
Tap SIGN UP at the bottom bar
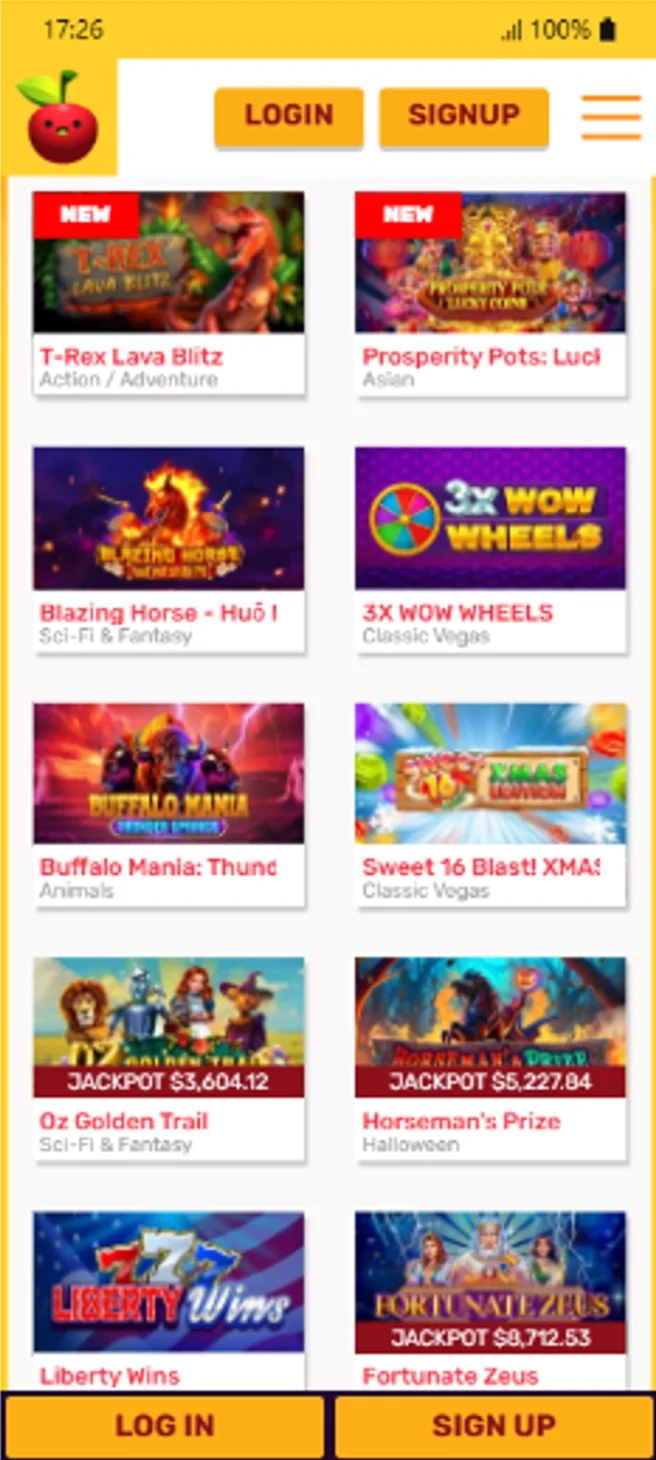pyautogui.click(x=494, y=1426)
